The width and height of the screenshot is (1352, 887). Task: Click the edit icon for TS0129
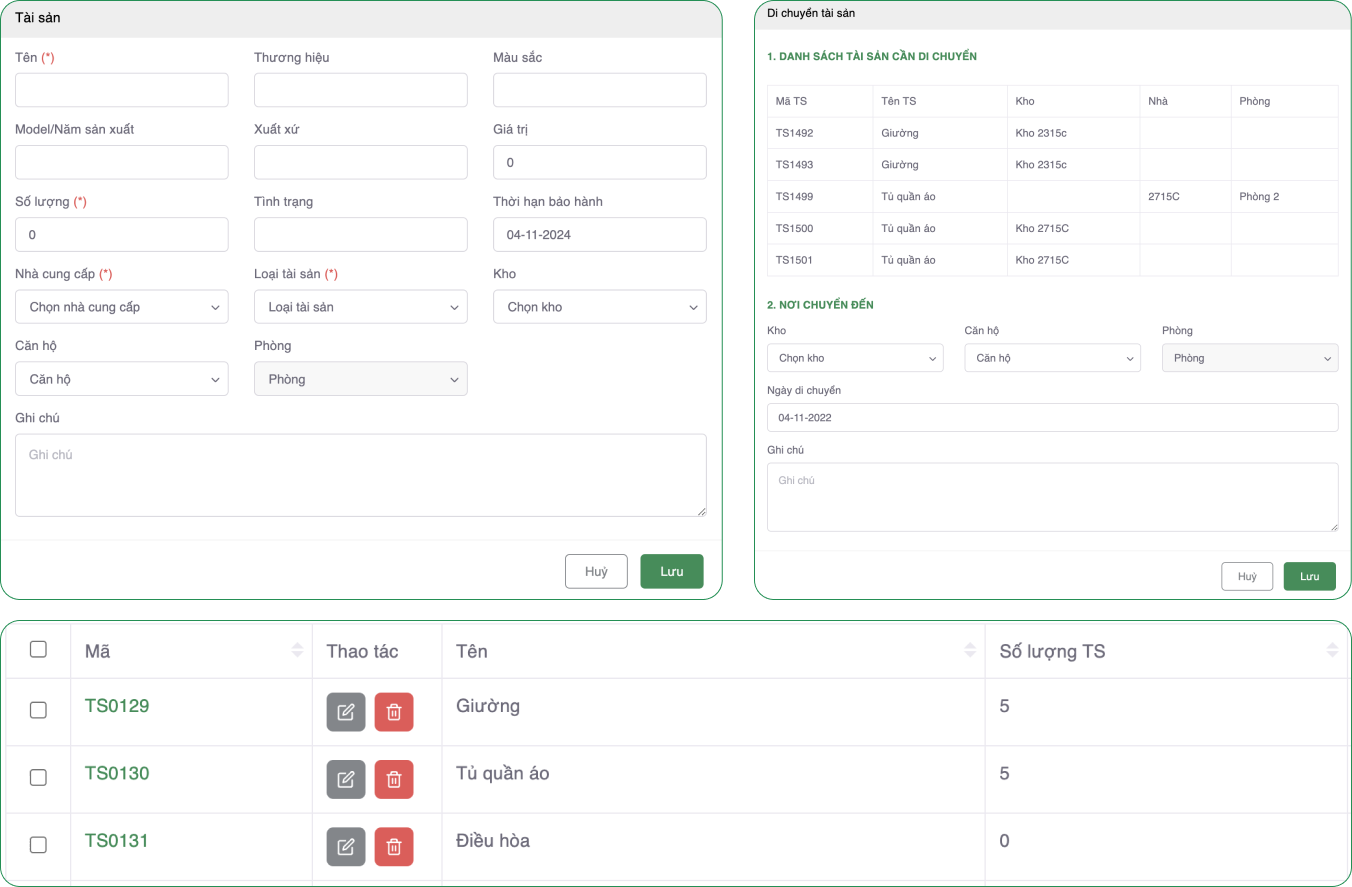click(x=345, y=712)
